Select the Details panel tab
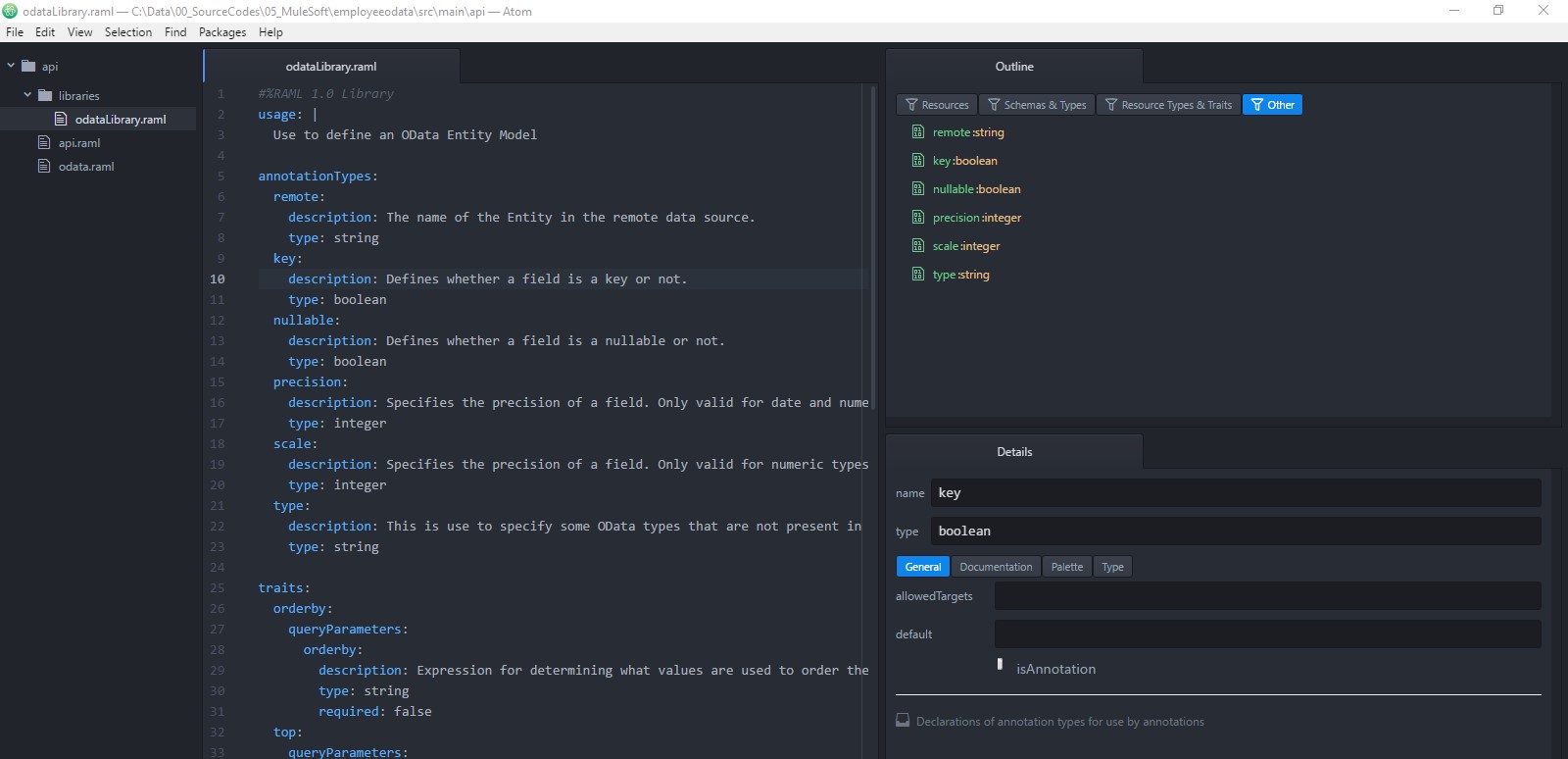 pos(1014,452)
